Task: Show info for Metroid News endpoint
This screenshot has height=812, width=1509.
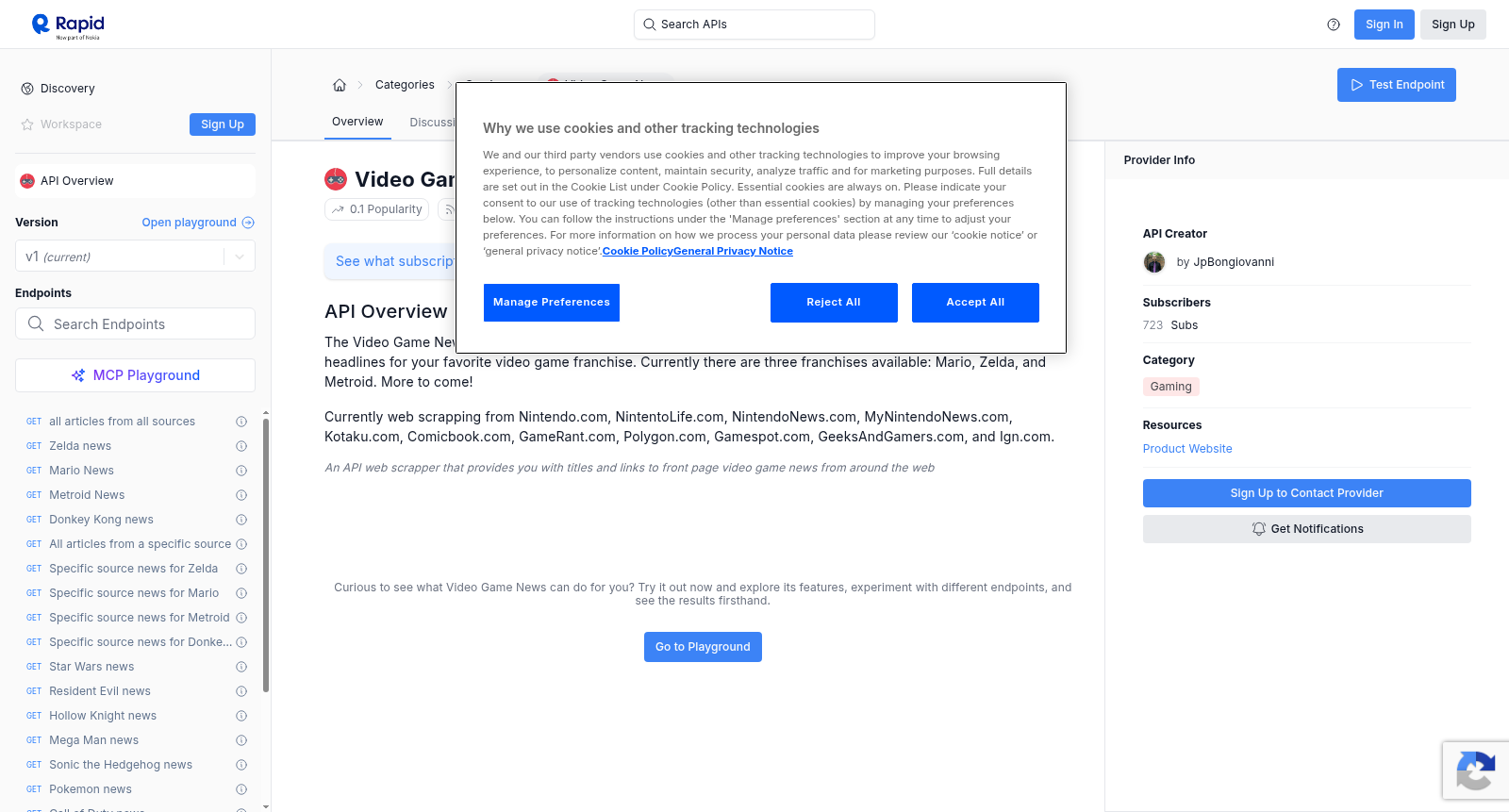Action: pos(241,495)
